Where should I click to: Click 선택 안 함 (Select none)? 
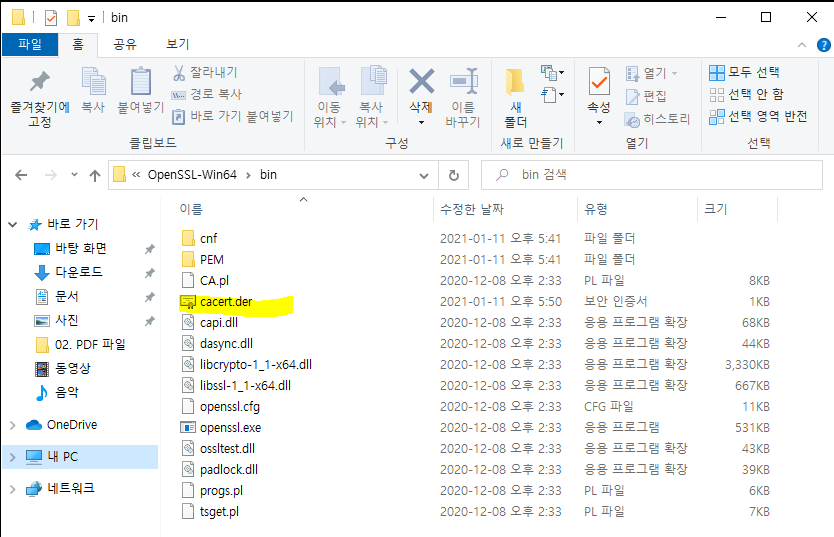tap(746, 95)
